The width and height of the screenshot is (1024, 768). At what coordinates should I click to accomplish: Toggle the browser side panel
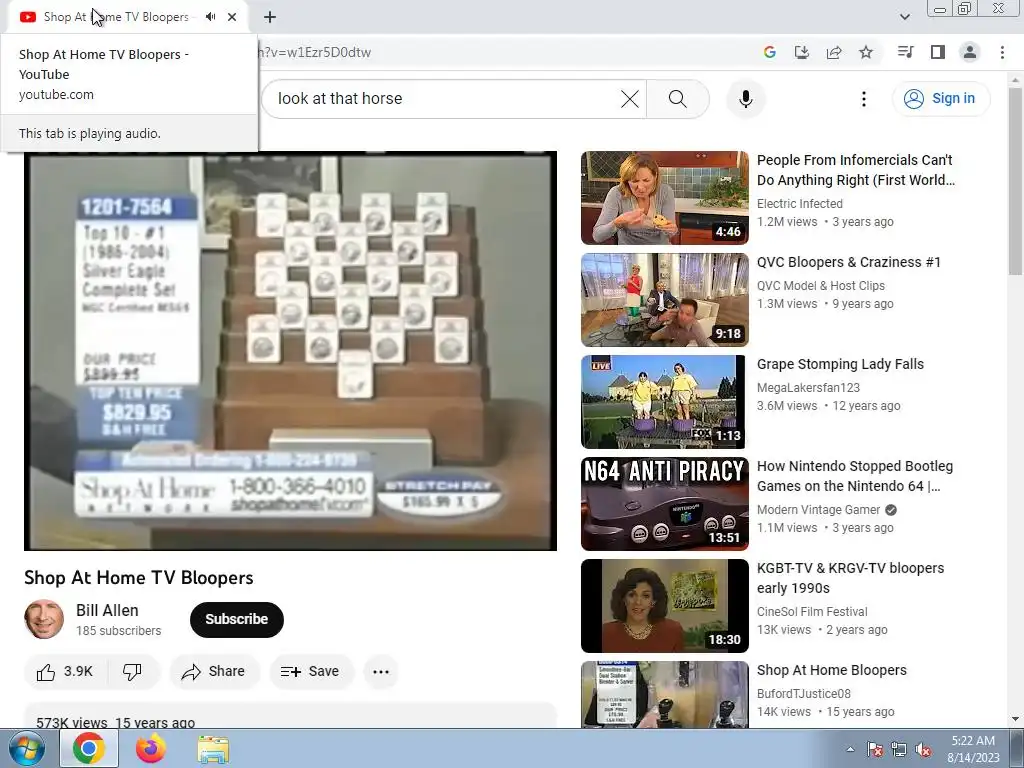coord(937,52)
